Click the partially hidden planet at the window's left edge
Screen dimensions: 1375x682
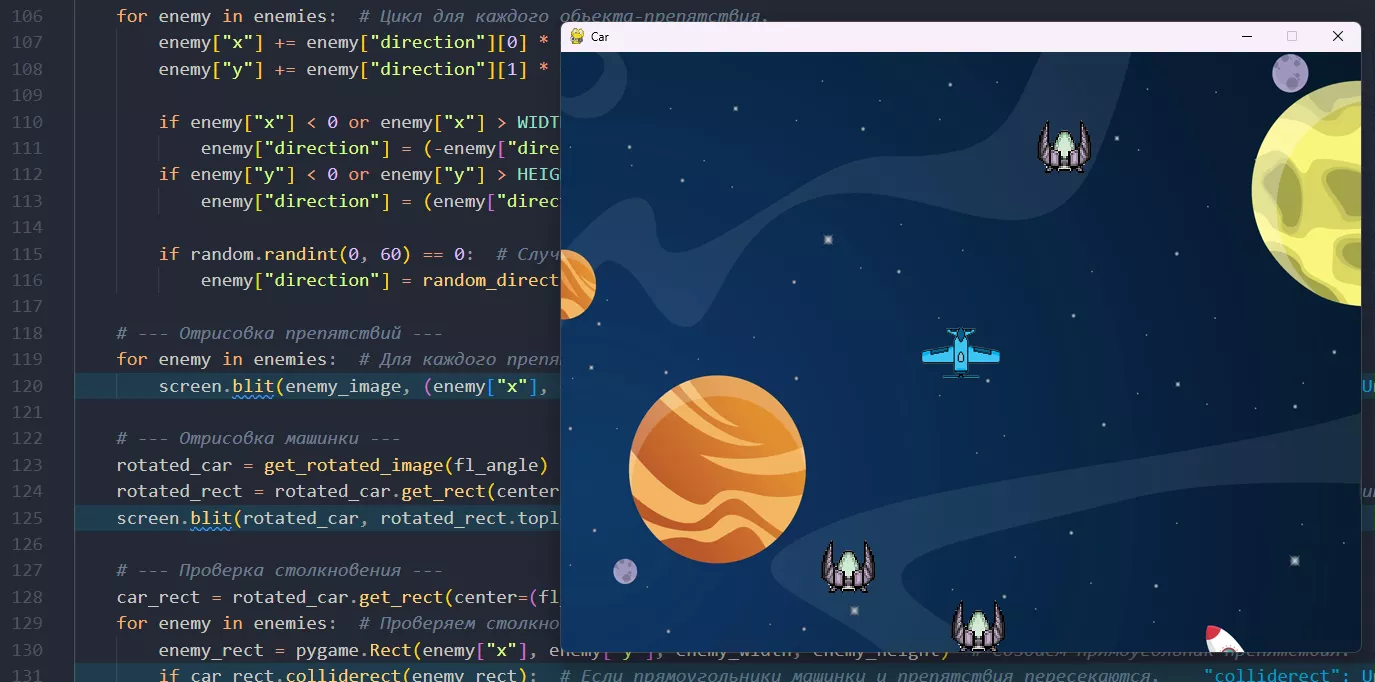575,284
